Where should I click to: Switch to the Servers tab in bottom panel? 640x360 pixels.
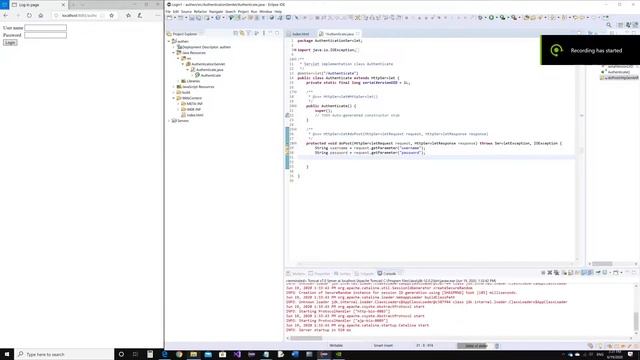[x=342, y=273]
